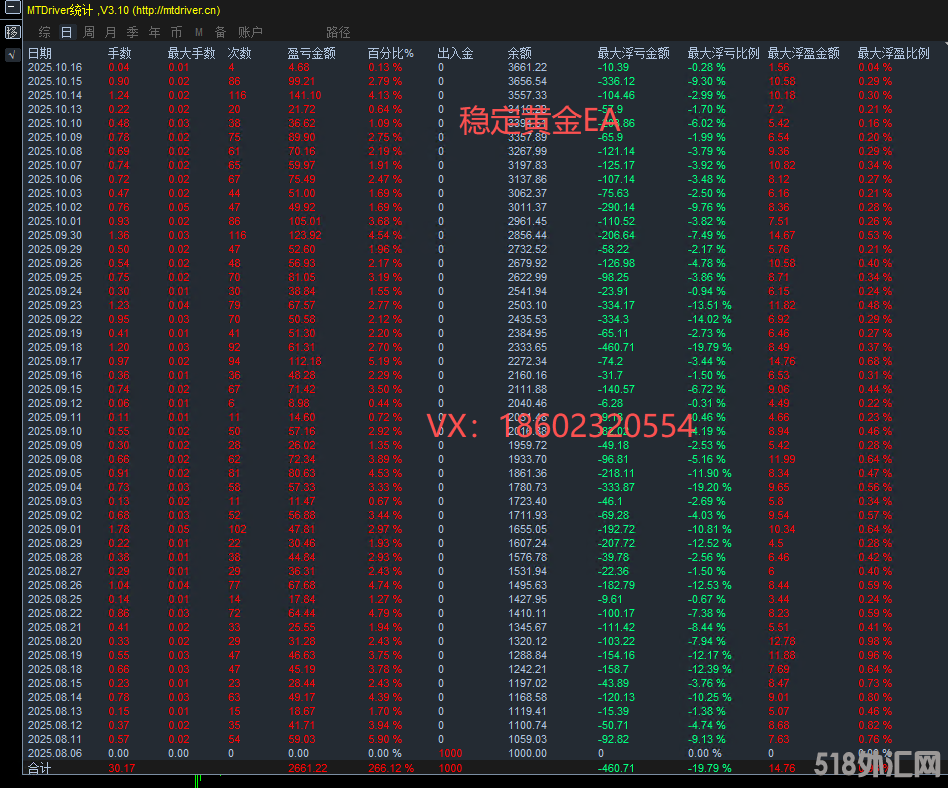Open the 周 weekly statistics view
This screenshot has width=948, height=788.
88,31
